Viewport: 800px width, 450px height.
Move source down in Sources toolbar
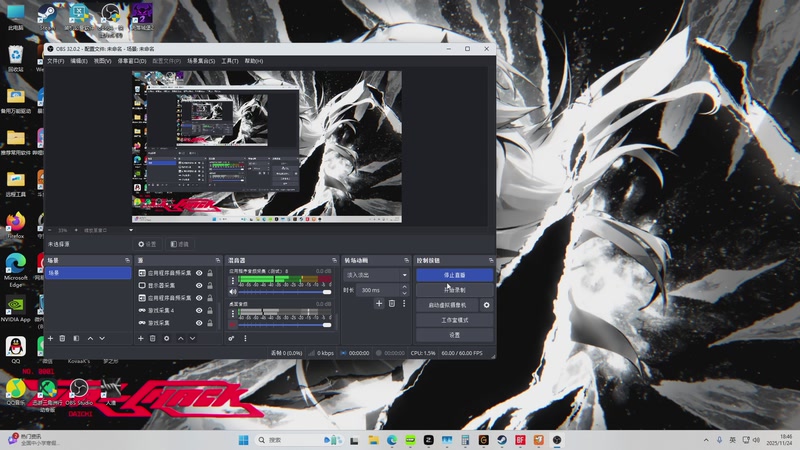[192, 338]
